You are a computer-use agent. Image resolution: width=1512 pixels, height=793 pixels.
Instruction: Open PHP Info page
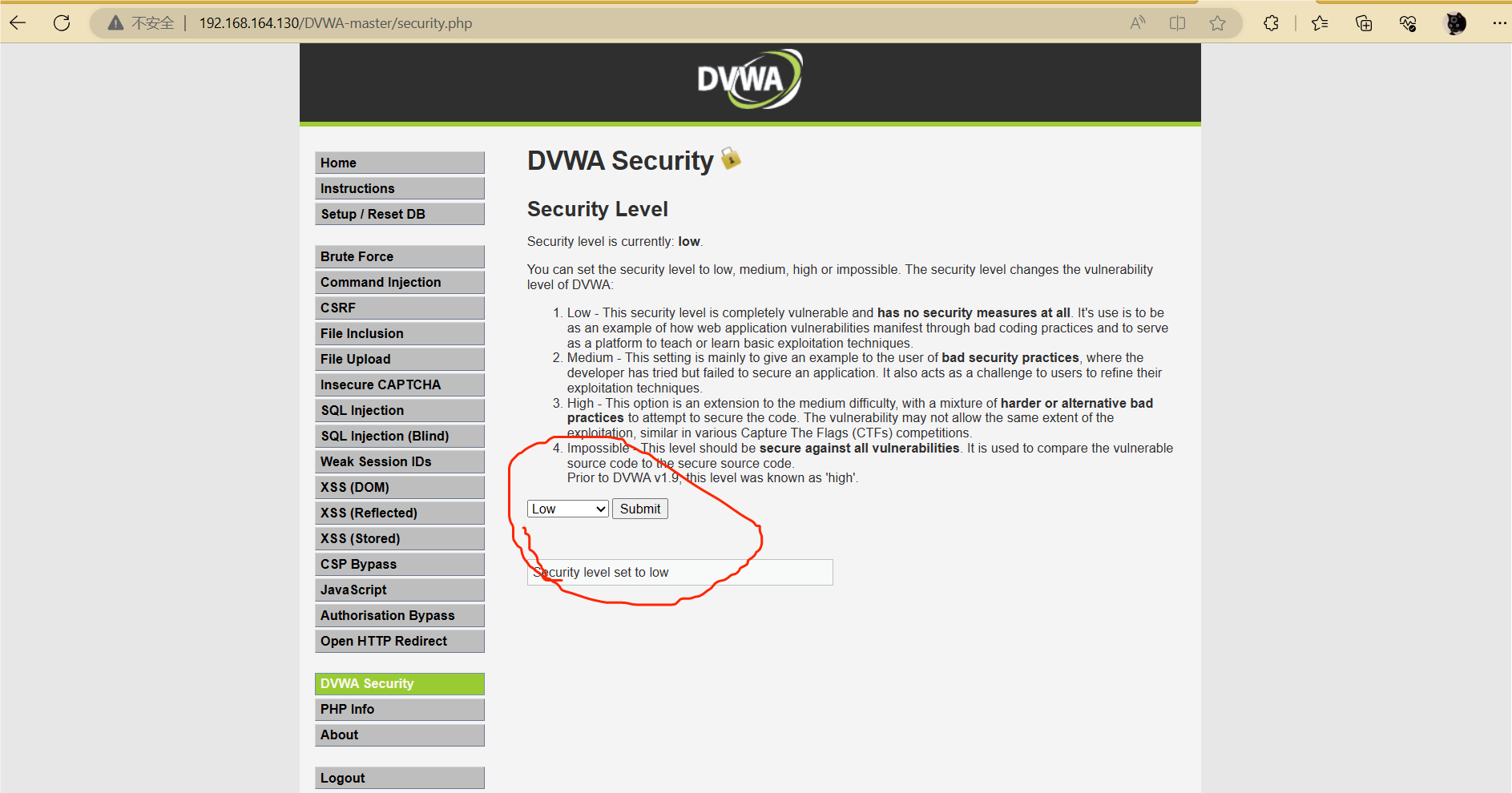pyautogui.click(x=400, y=709)
